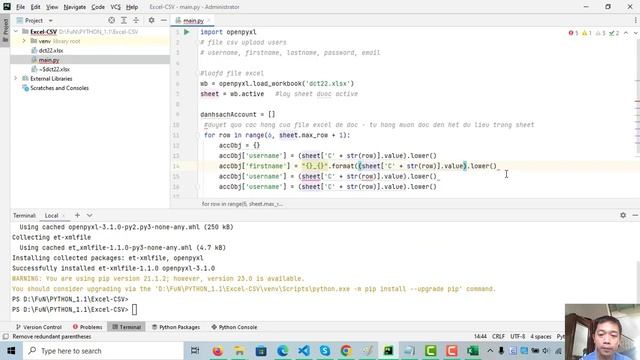Open Google Chrome from the taskbar
The width and height of the screenshot is (640, 360).
(x=346, y=351)
